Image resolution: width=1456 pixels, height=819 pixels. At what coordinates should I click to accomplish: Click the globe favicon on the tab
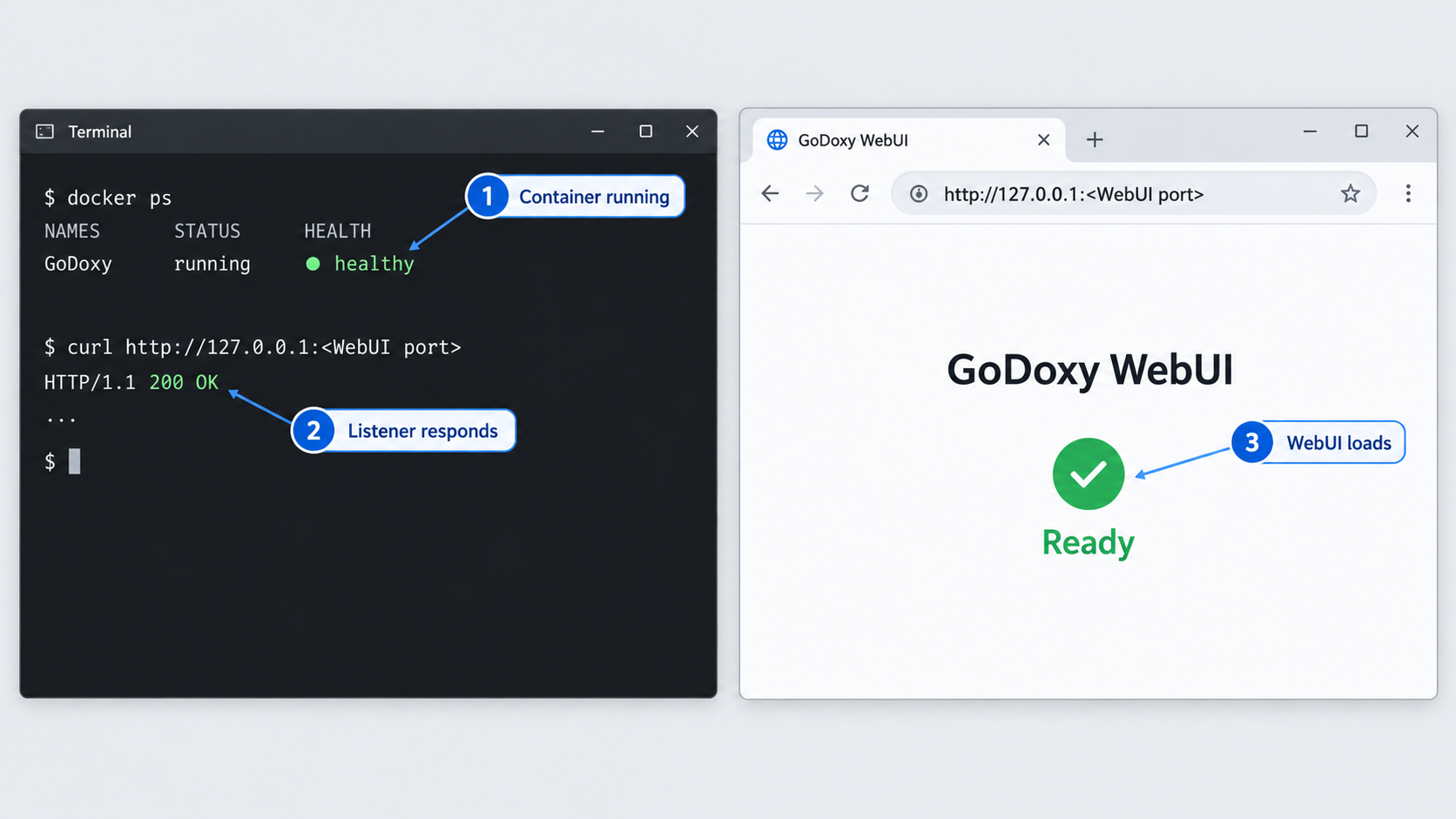(x=777, y=139)
